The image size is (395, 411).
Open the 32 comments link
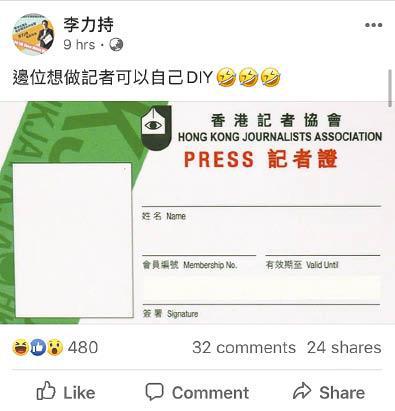click(244, 347)
